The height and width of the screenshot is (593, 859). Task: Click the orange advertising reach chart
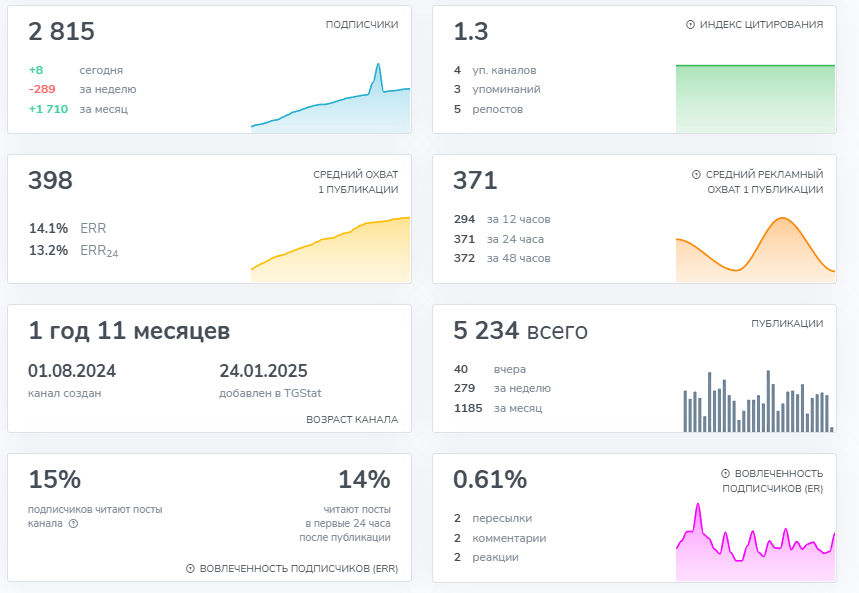(755, 250)
